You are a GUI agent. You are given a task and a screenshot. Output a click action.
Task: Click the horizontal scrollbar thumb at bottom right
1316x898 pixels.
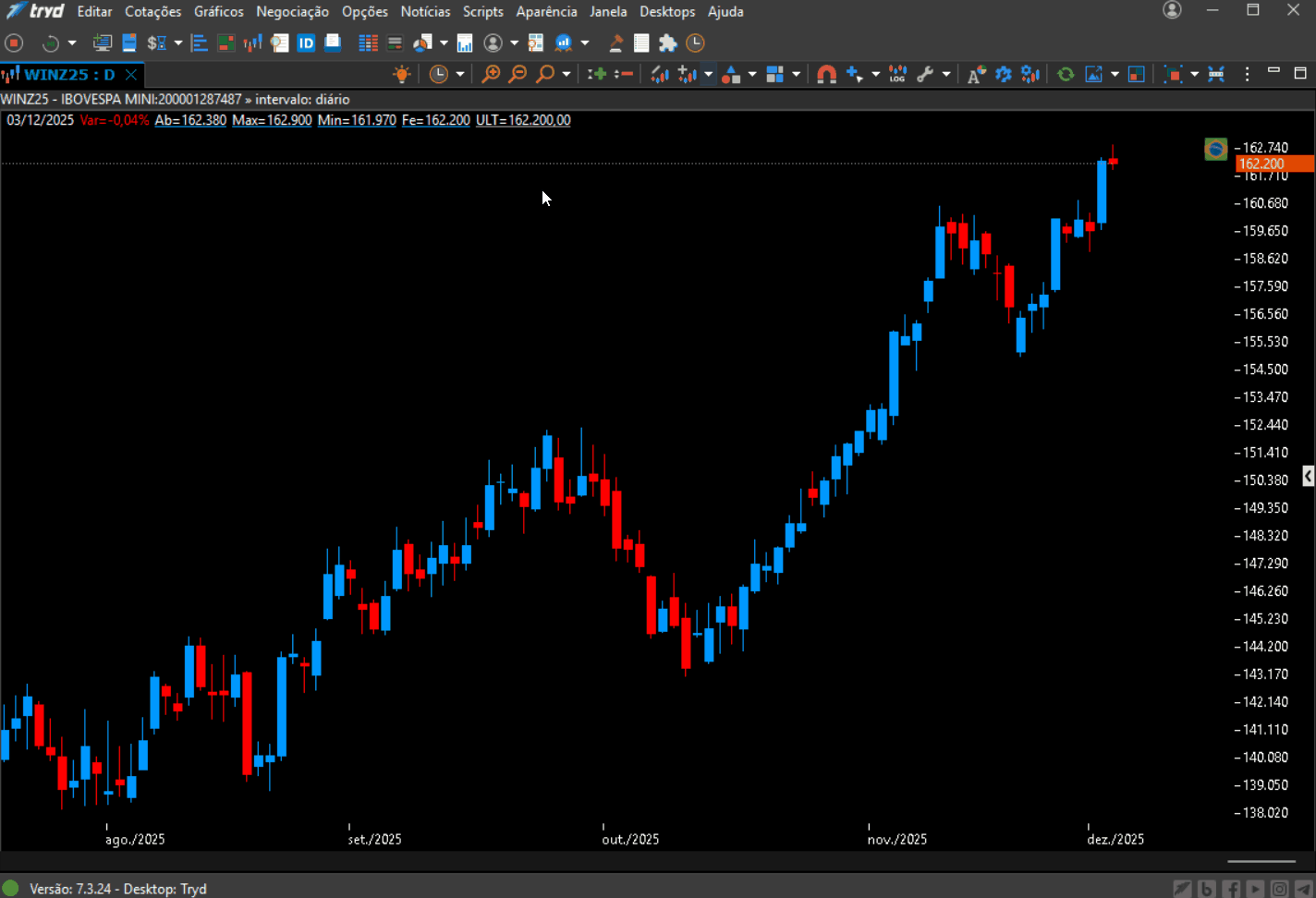(x=1261, y=861)
